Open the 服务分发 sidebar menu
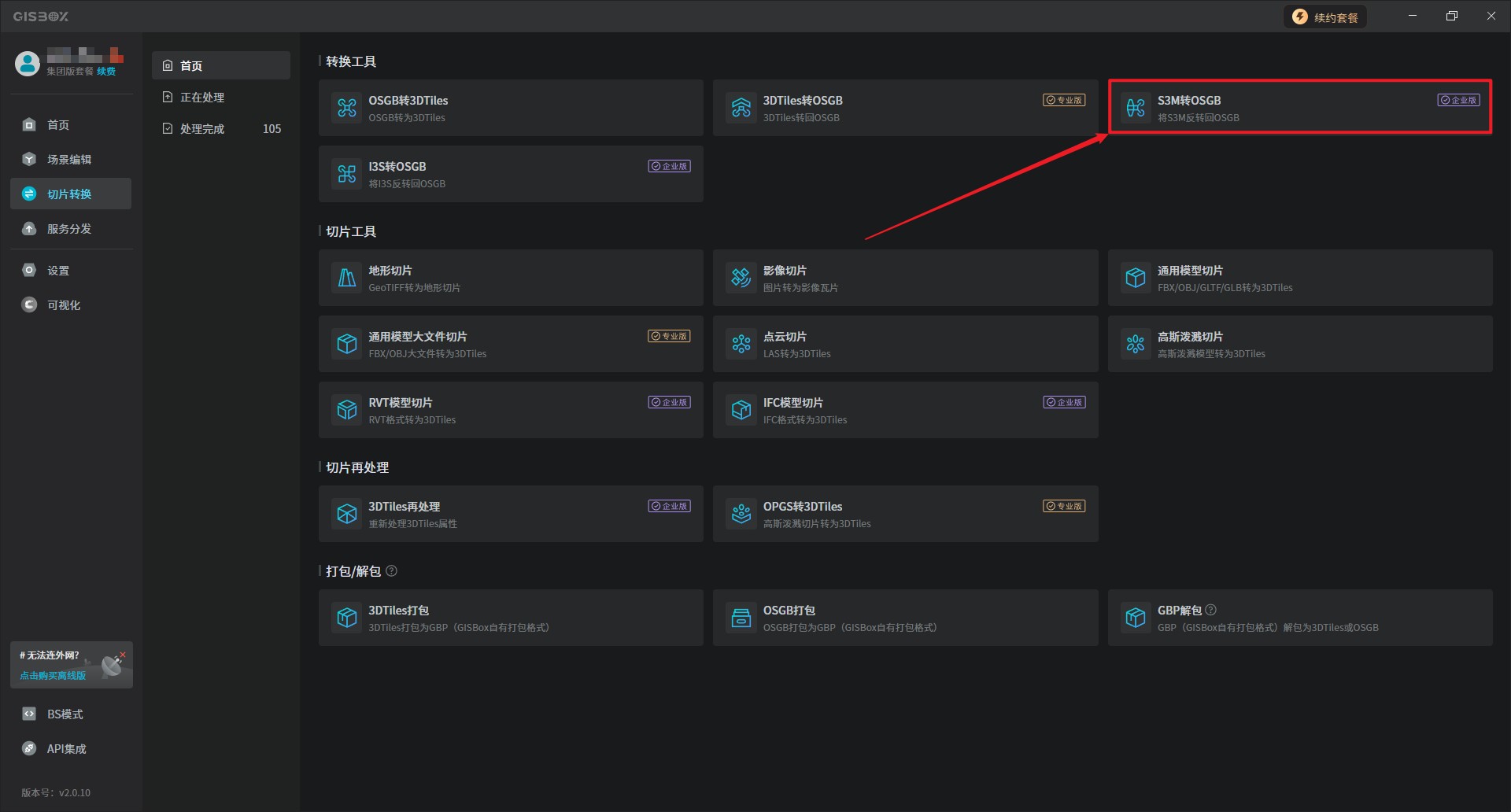 tap(69, 229)
